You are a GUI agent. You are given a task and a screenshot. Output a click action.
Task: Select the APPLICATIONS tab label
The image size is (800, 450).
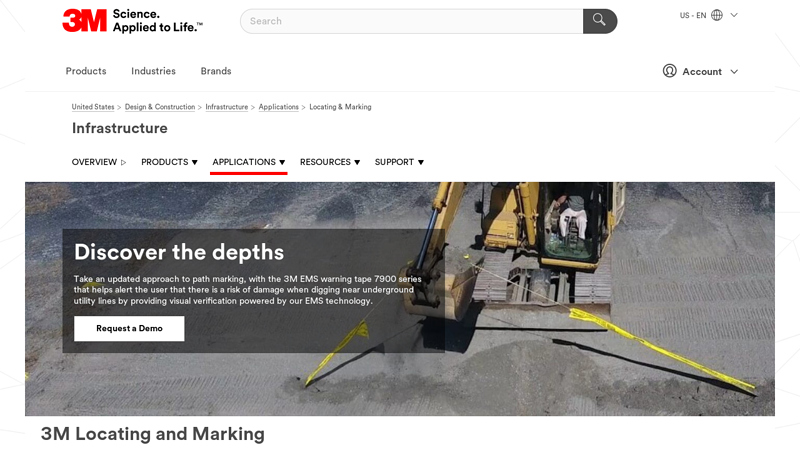point(244,162)
